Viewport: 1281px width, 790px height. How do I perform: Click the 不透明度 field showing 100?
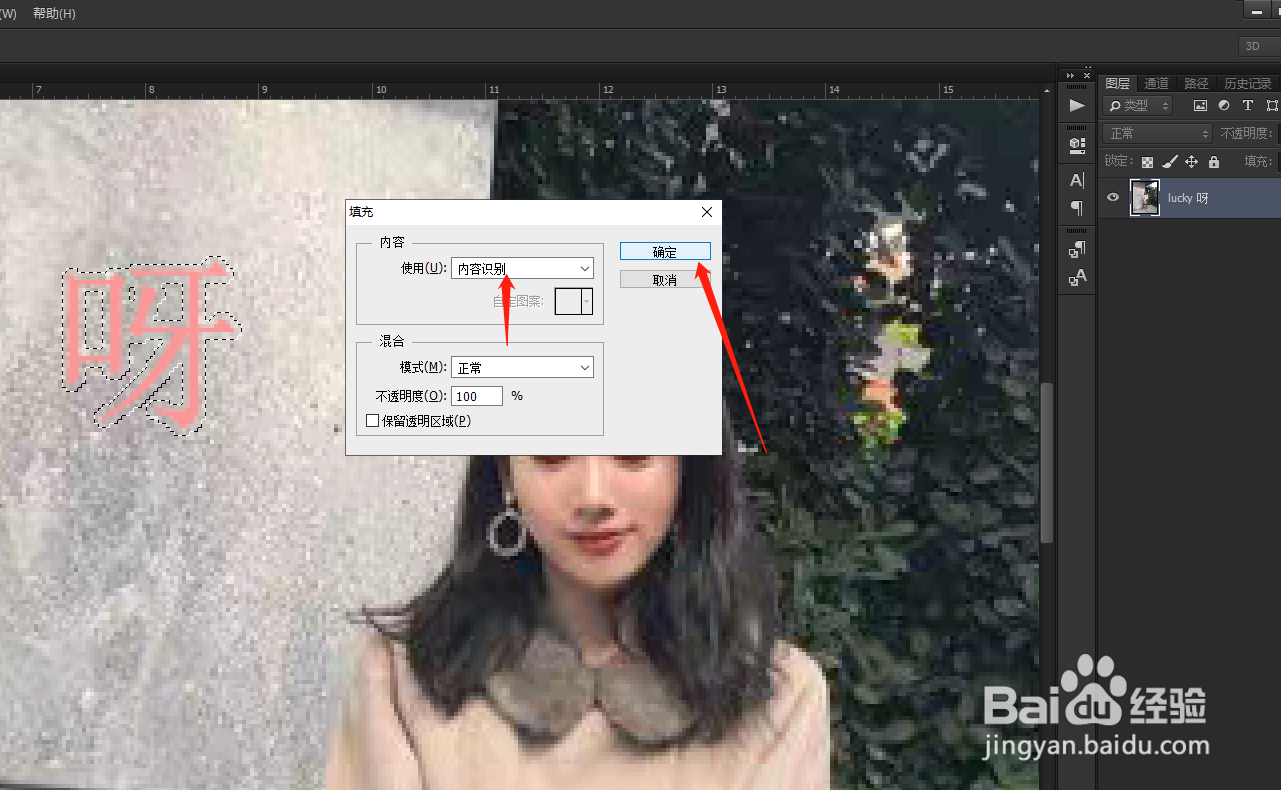477,396
